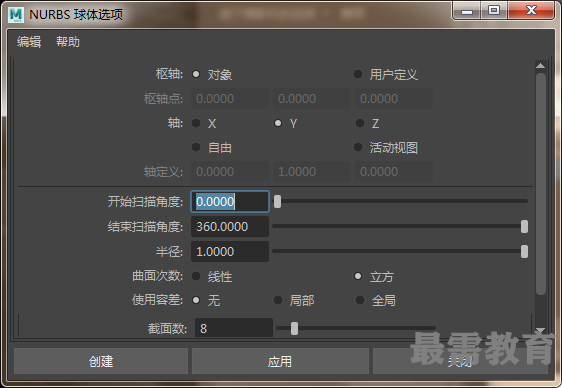Click the 截面数 slider handle
The width and height of the screenshot is (562, 388).
tap(294, 328)
